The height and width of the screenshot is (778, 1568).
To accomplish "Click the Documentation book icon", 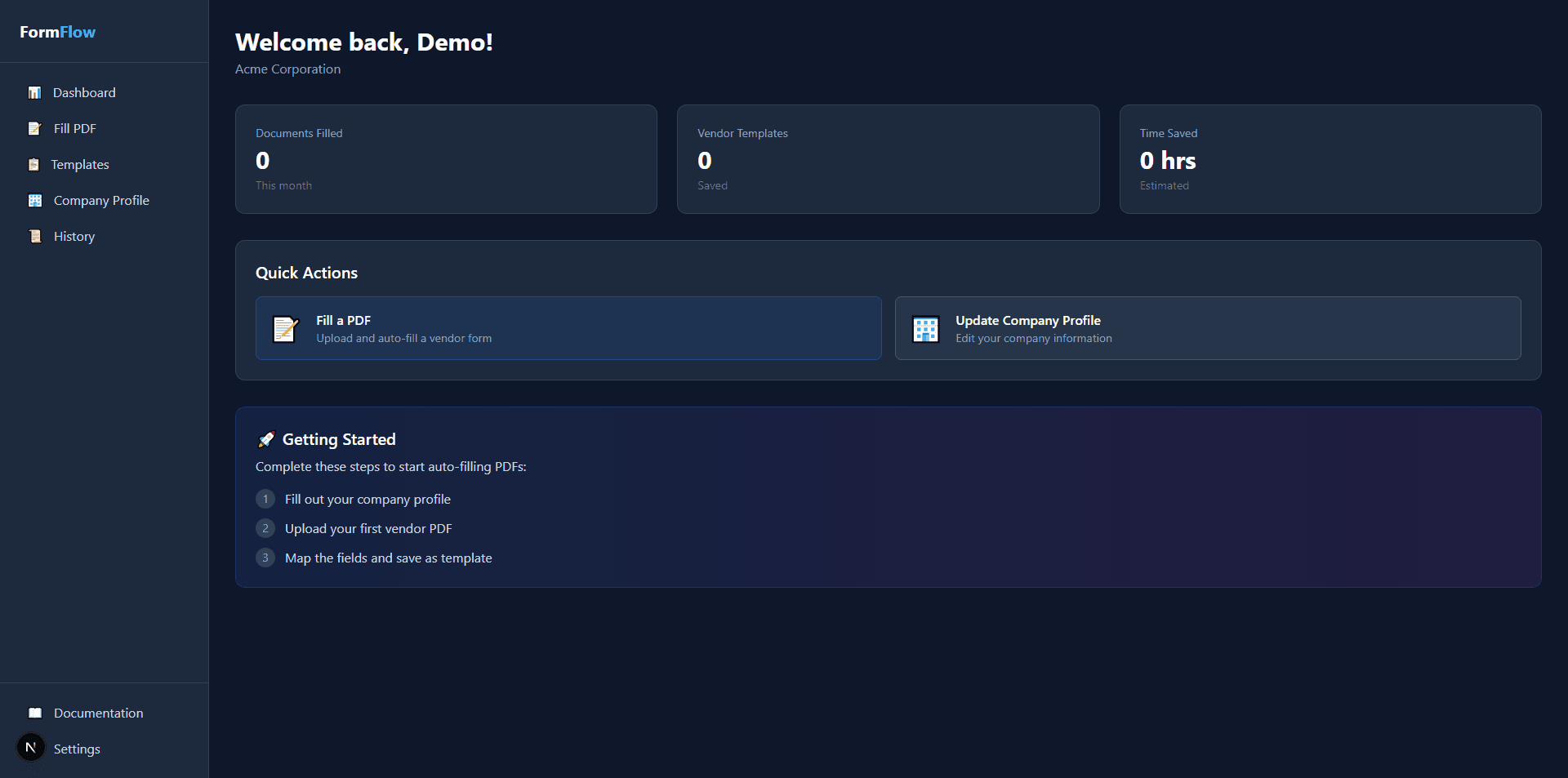I will click(35, 714).
